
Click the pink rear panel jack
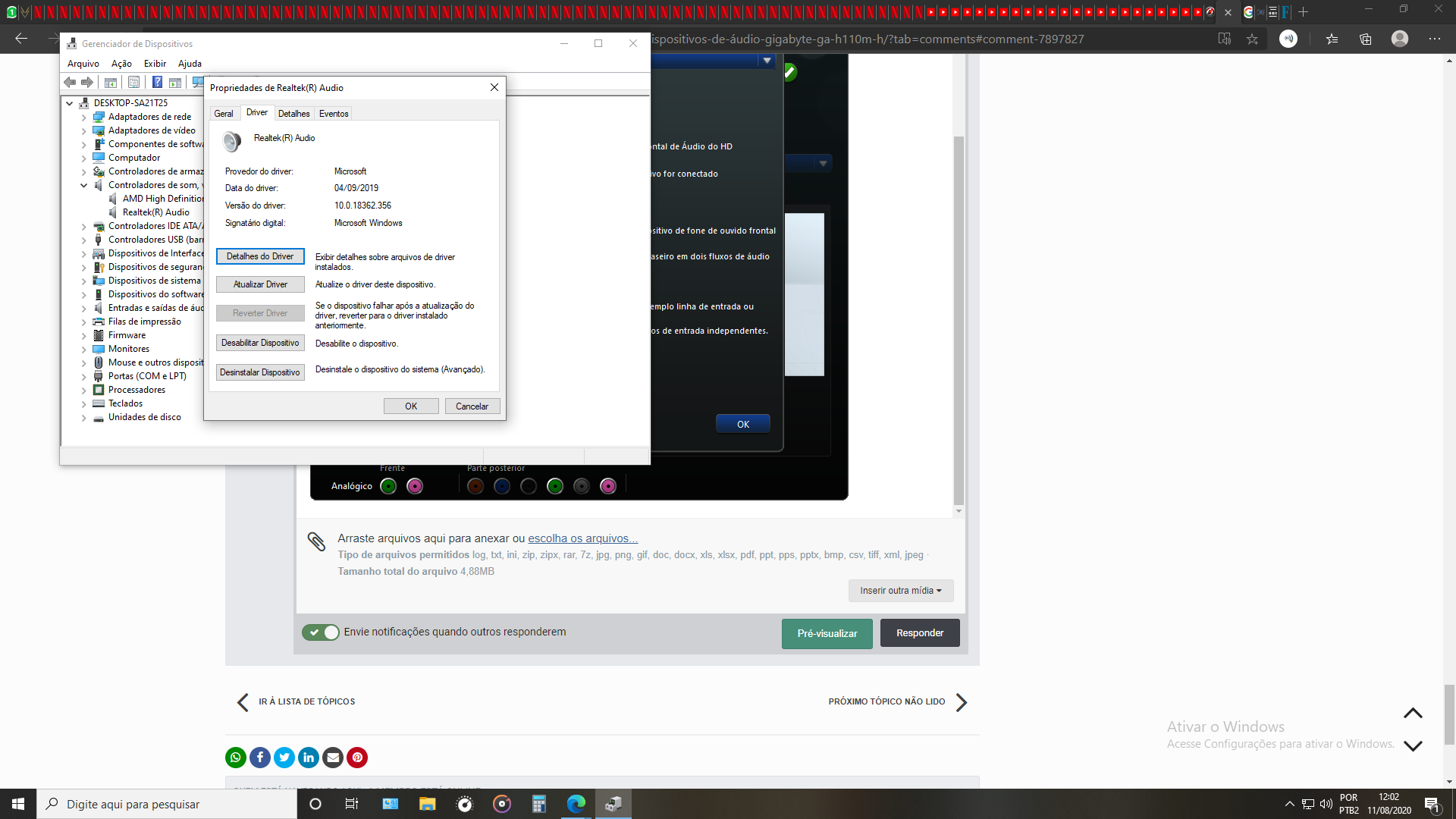(608, 486)
